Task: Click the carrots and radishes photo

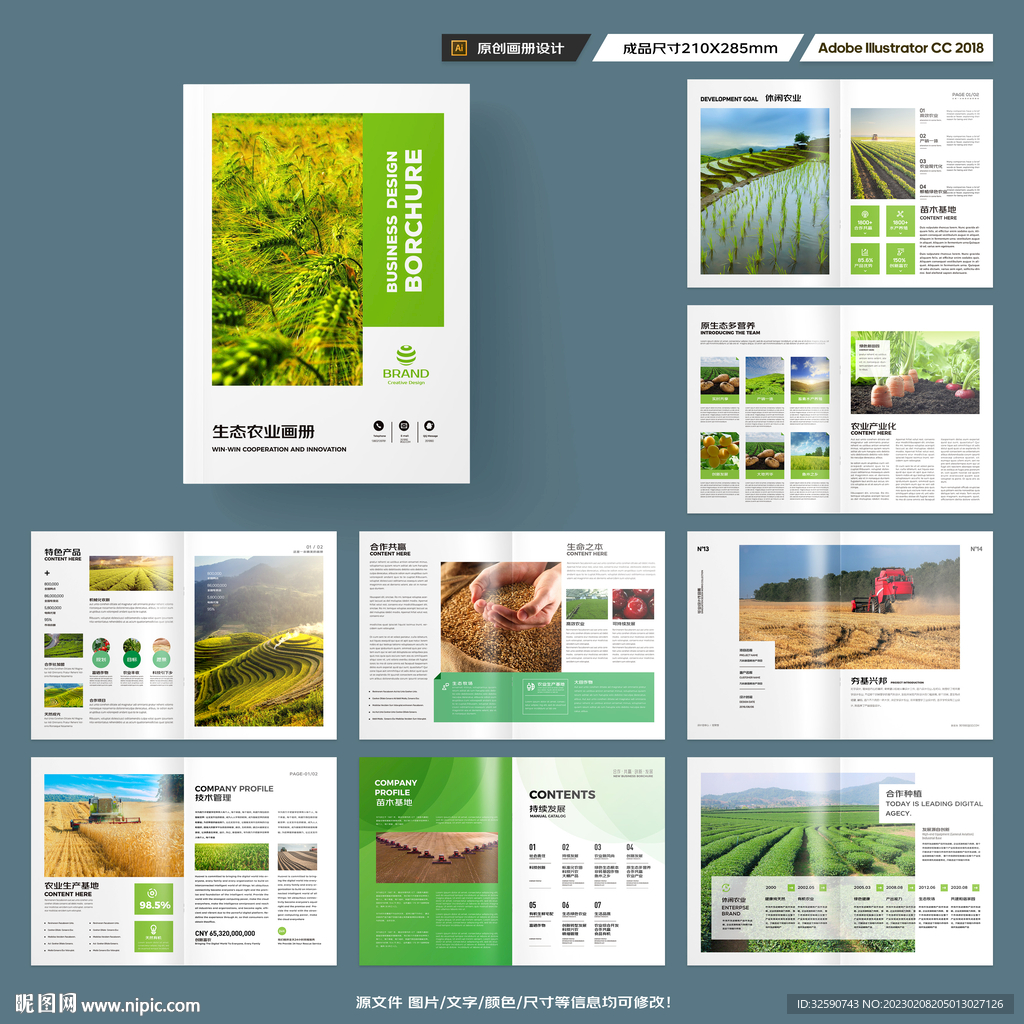Action: pos(914,373)
